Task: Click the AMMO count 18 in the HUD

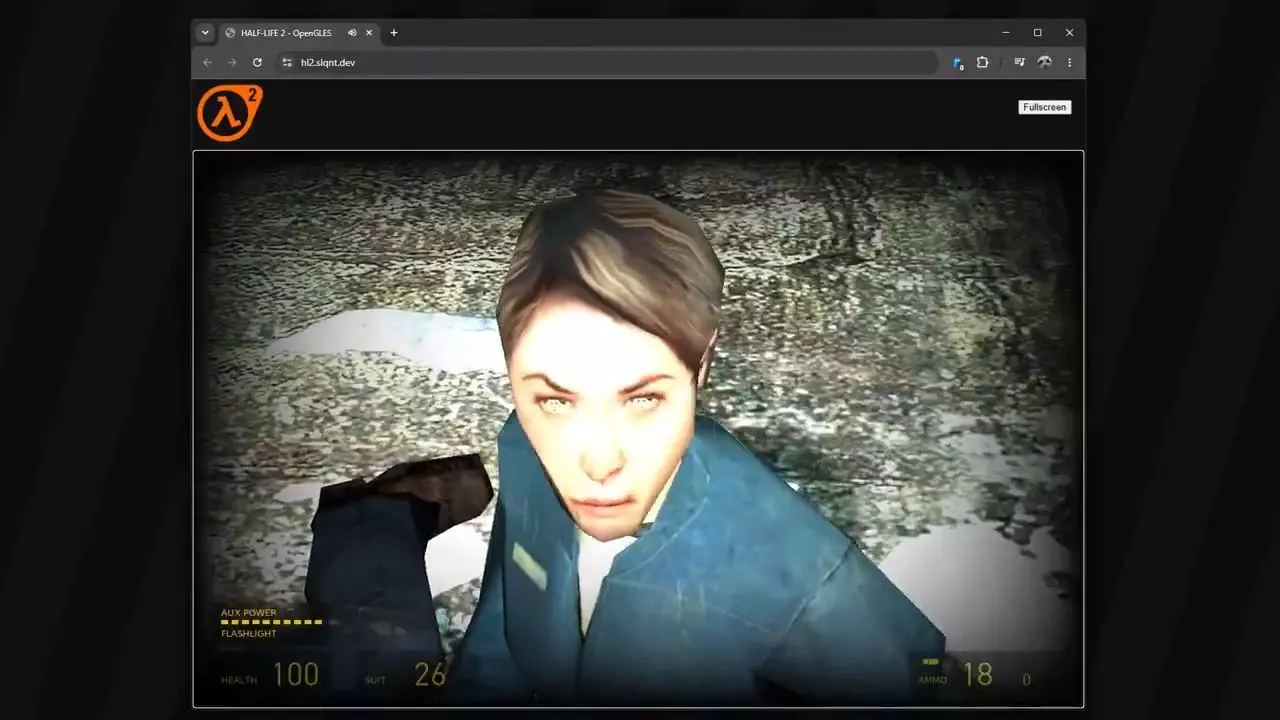Action: click(978, 674)
